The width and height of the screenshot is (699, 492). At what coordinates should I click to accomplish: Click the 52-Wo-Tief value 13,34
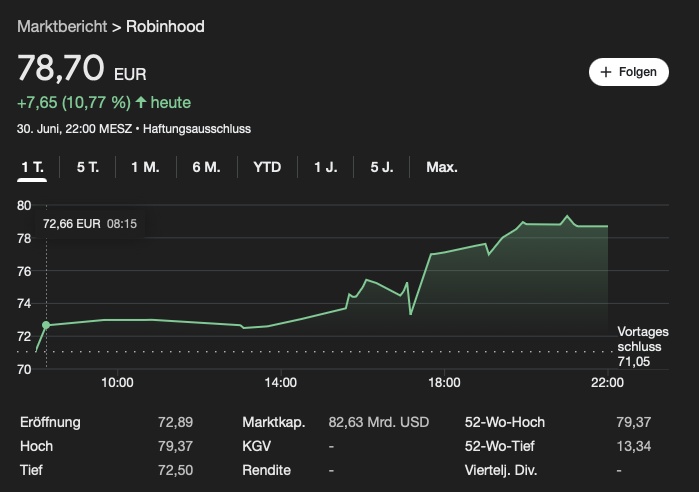633,446
